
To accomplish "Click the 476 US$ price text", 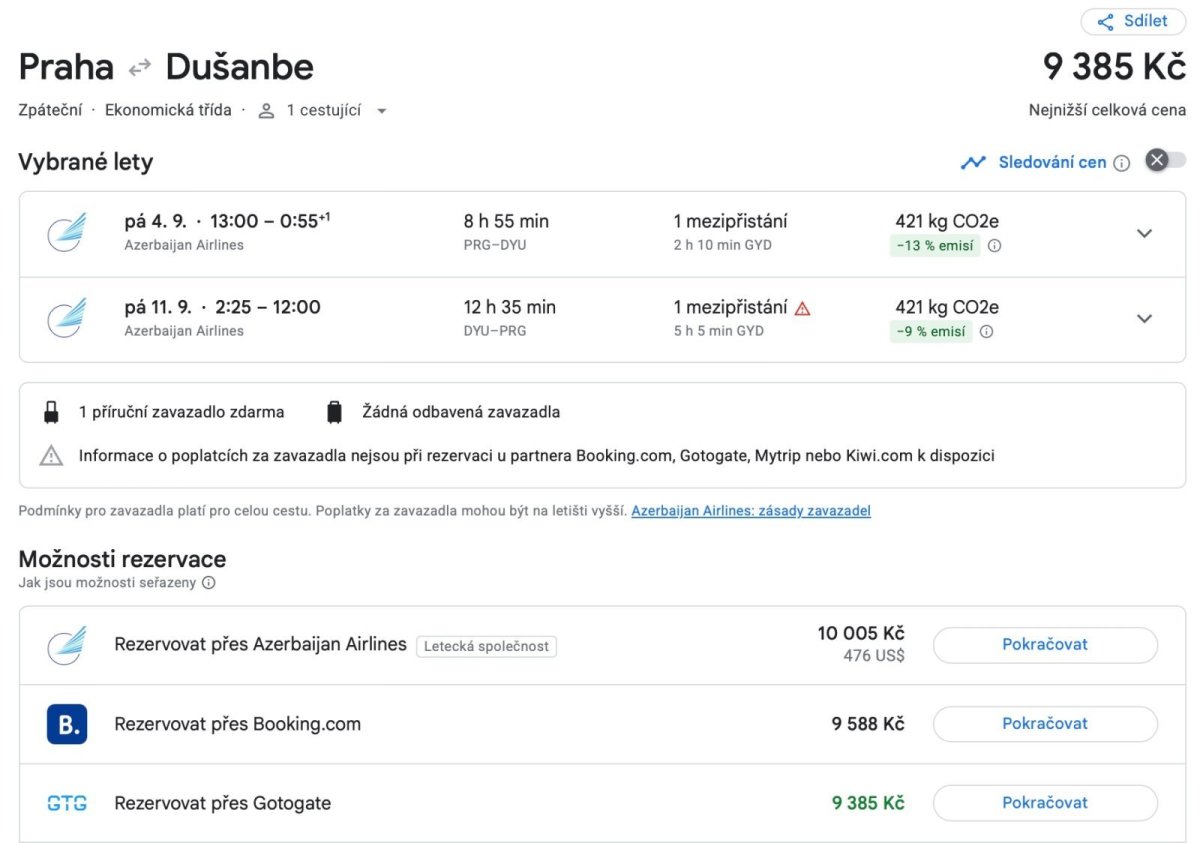I will point(874,656).
